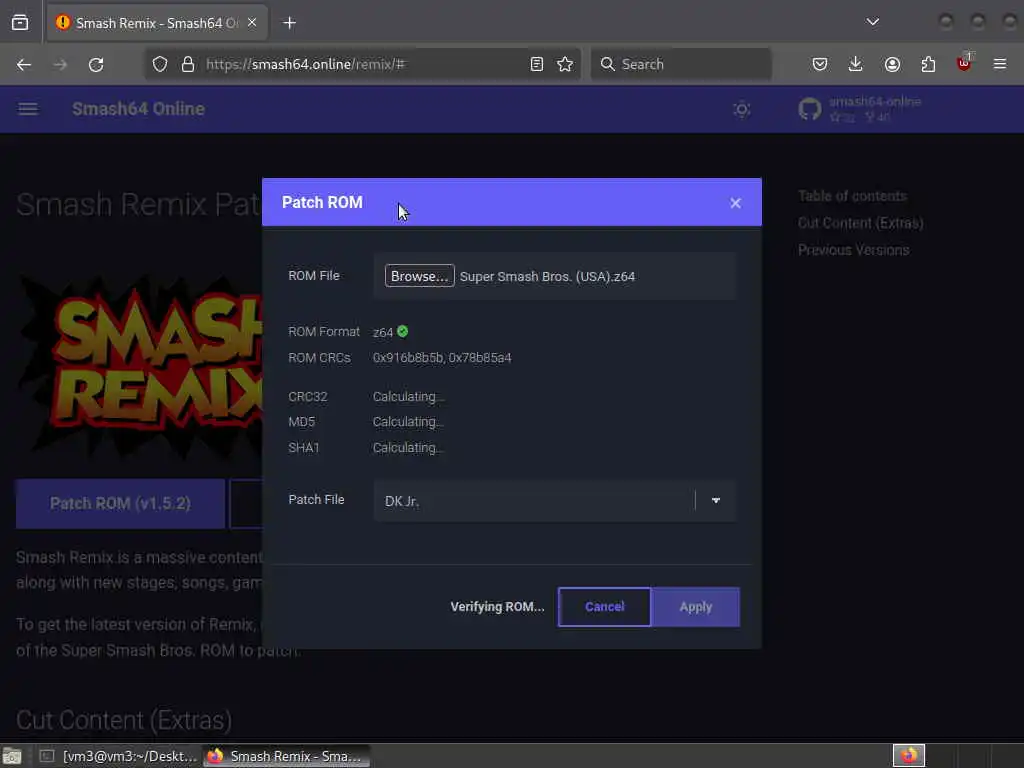Jump to Previous Versions section
Screen dimensions: 1024x768
coord(854,249)
